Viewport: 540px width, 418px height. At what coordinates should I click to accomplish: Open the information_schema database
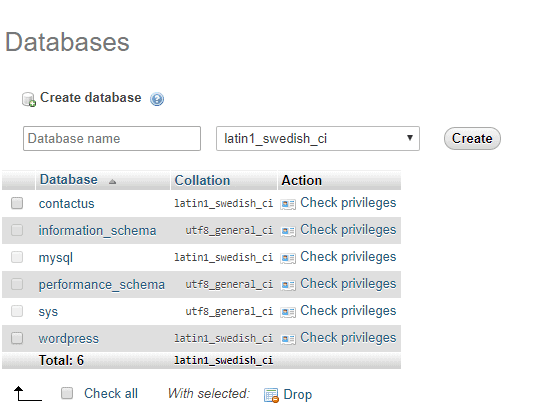click(97, 231)
